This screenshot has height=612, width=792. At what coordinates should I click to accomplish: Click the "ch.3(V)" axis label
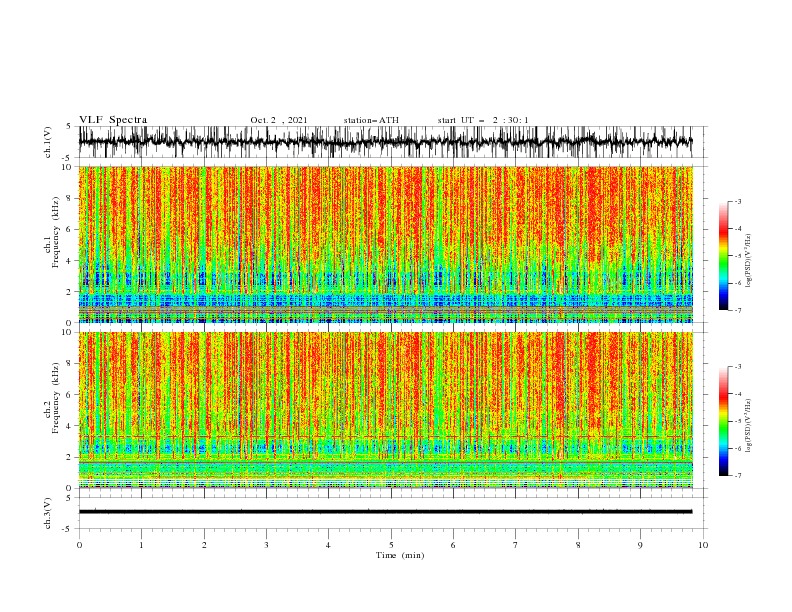(48, 513)
